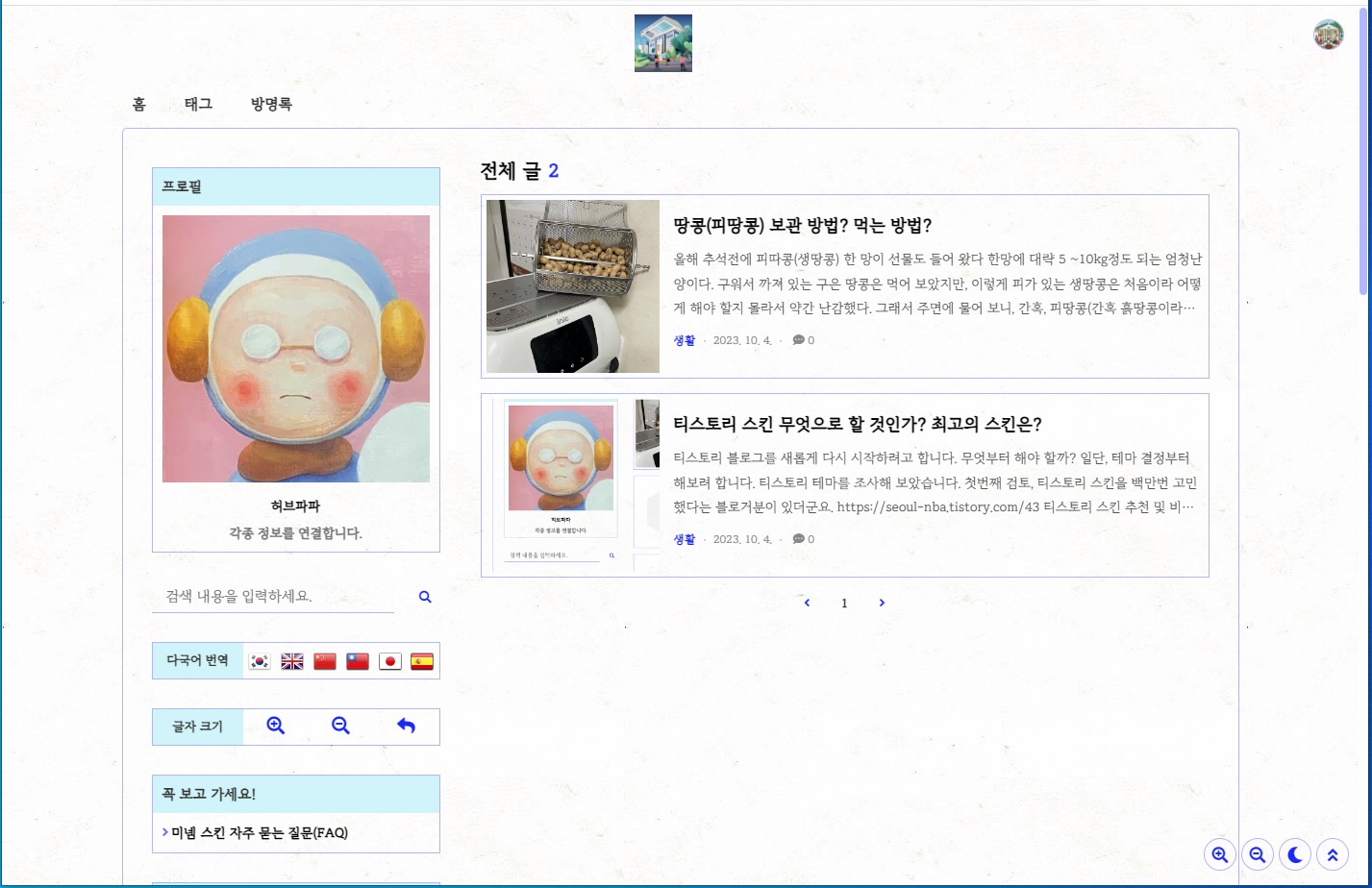This screenshot has height=888, width=1372.
Task: Decrease font size in the 글자 크기 box
Action: click(340, 727)
